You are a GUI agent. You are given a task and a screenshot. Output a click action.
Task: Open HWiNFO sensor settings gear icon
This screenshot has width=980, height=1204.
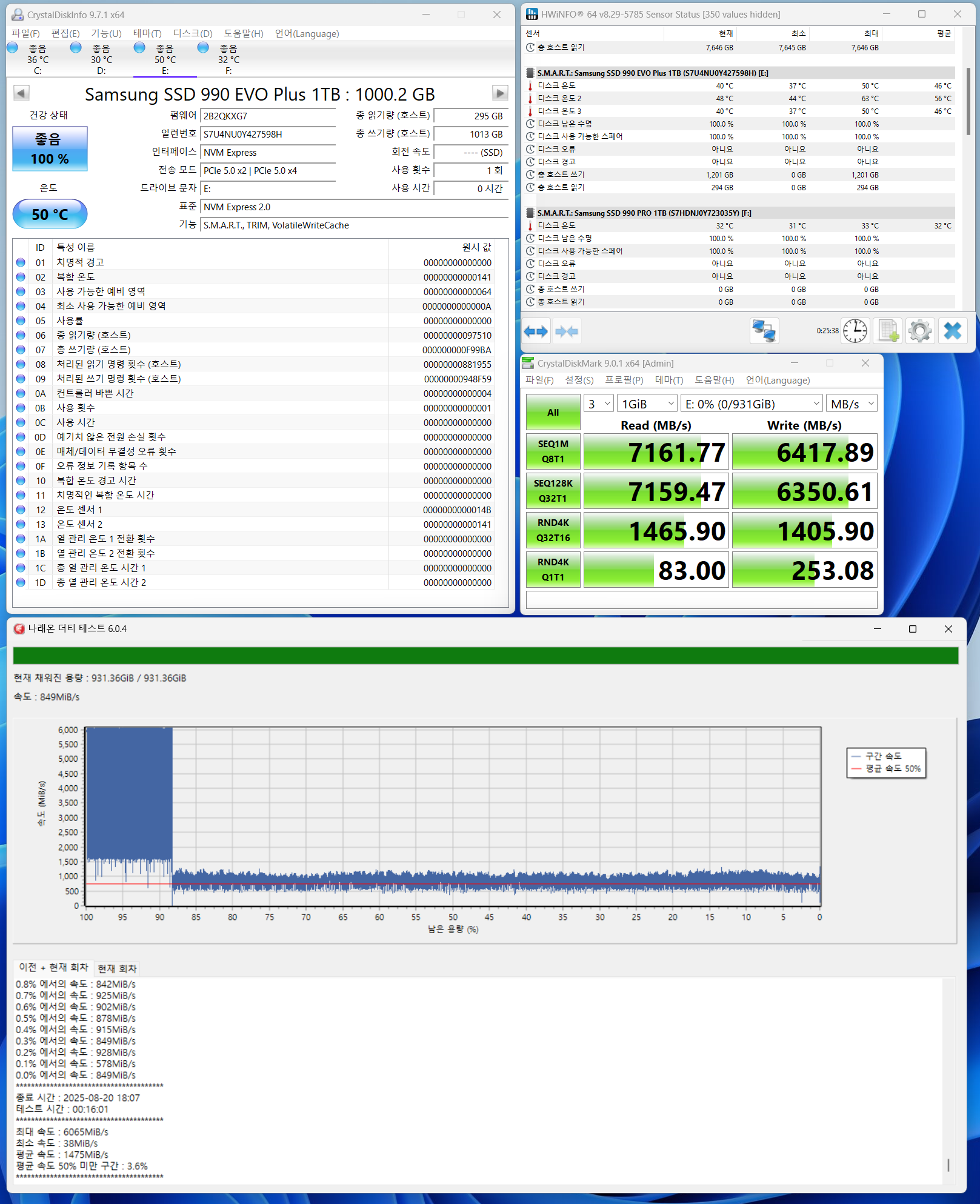(x=919, y=331)
